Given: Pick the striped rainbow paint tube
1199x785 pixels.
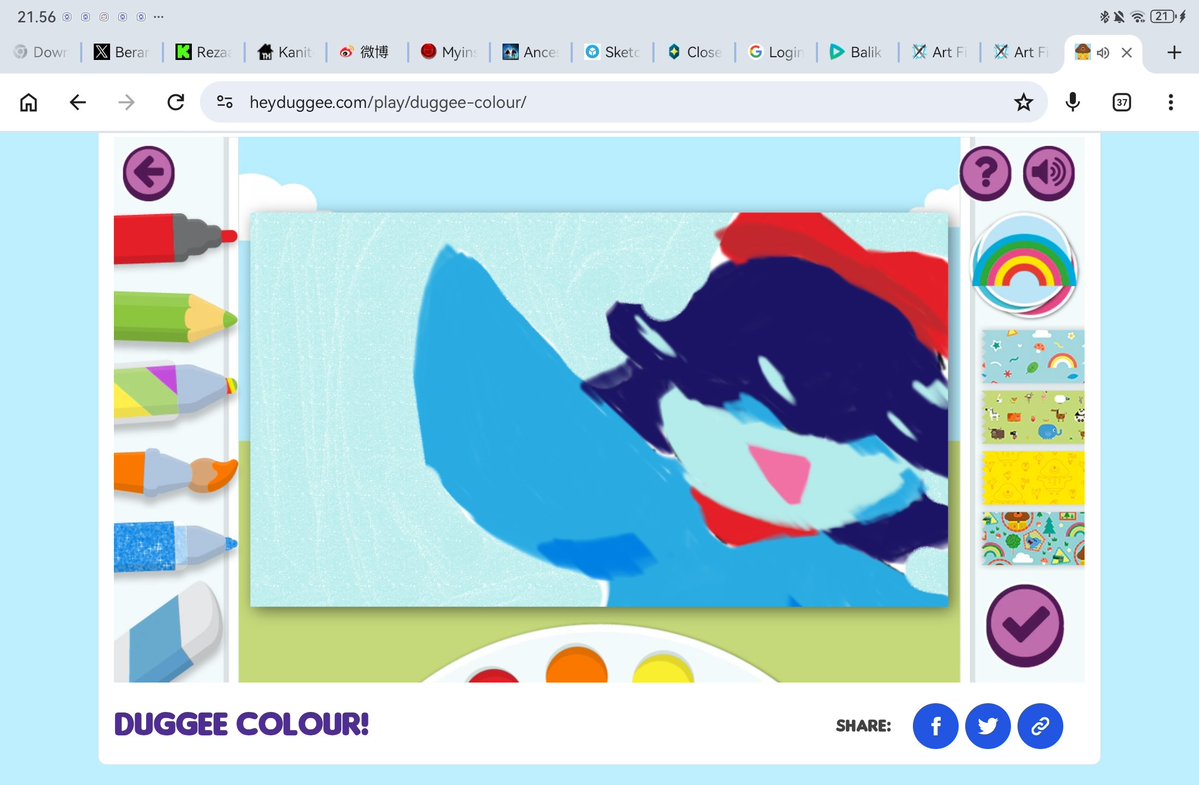Looking at the screenshot, I should 175,391.
